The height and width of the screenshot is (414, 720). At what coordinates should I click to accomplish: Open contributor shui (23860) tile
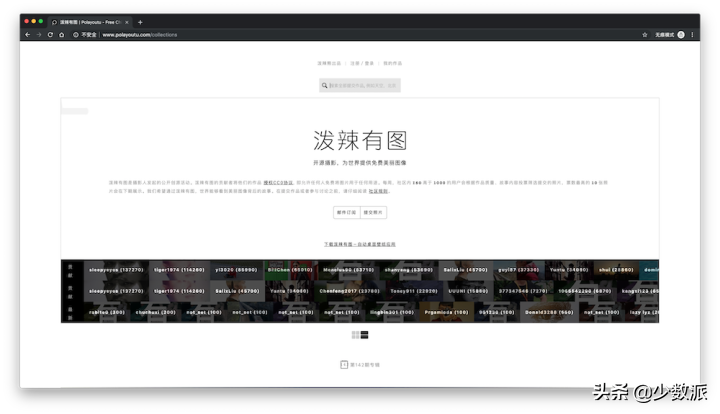pyautogui.click(x=616, y=270)
